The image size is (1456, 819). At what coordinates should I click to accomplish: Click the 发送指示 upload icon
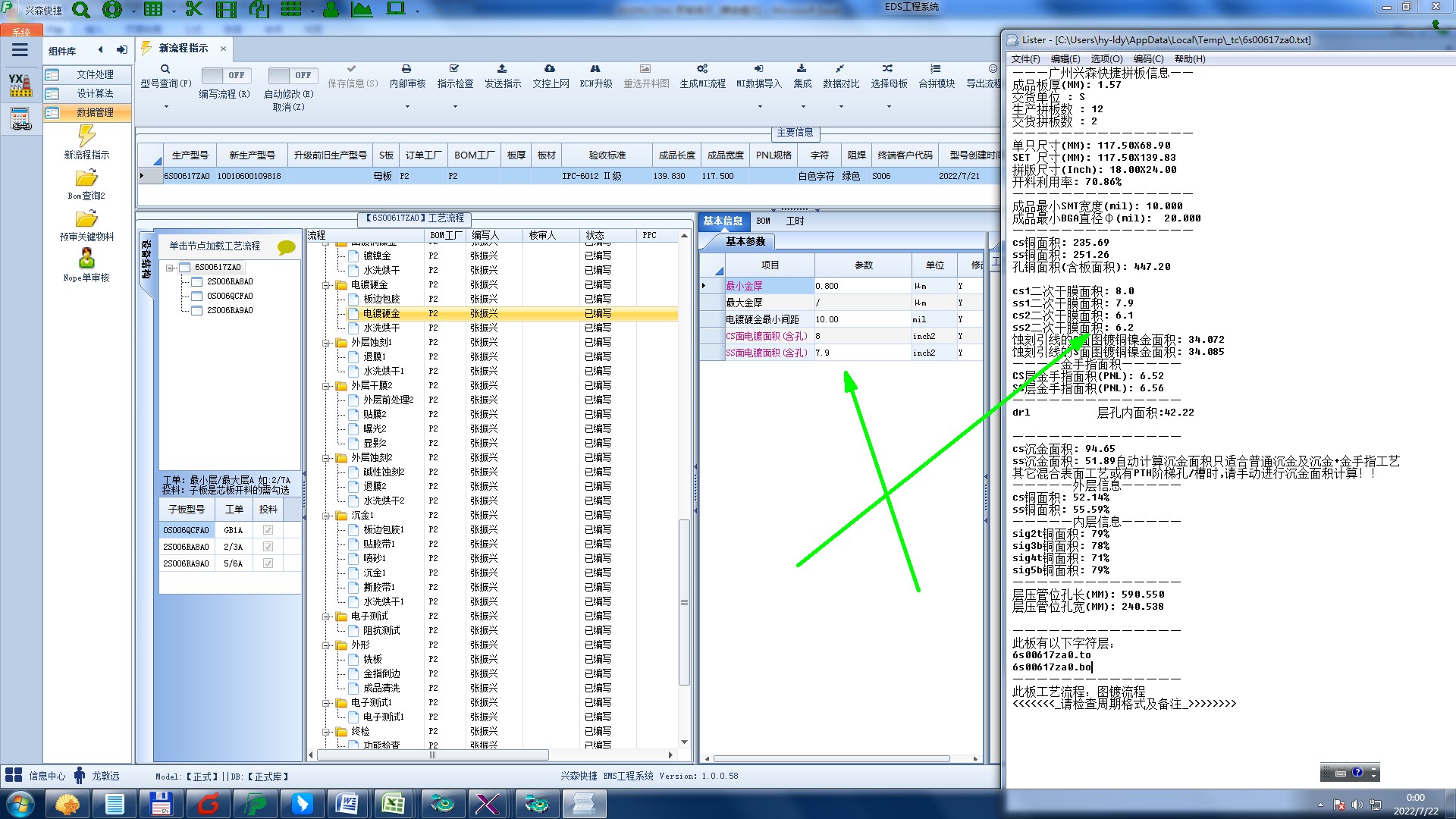pyautogui.click(x=502, y=69)
